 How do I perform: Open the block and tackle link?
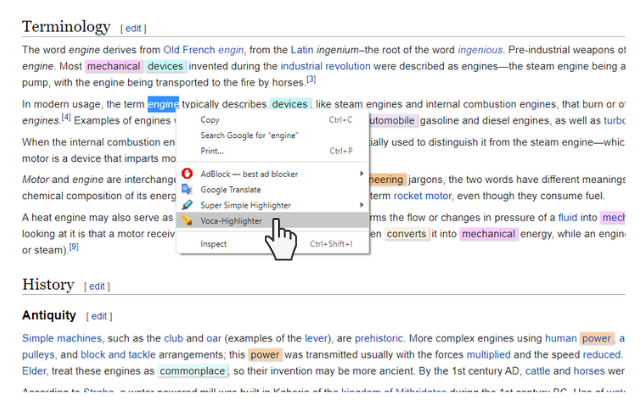[x=118, y=355]
